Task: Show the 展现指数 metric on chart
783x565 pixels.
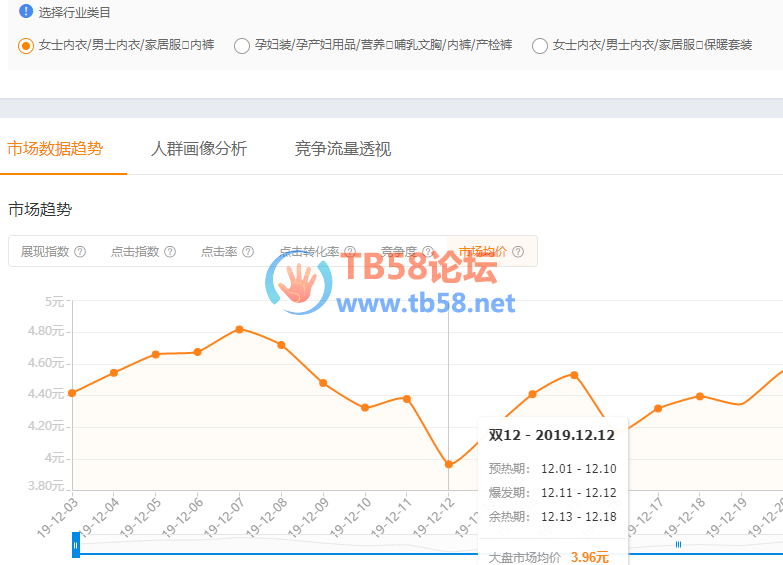Action: (45, 252)
